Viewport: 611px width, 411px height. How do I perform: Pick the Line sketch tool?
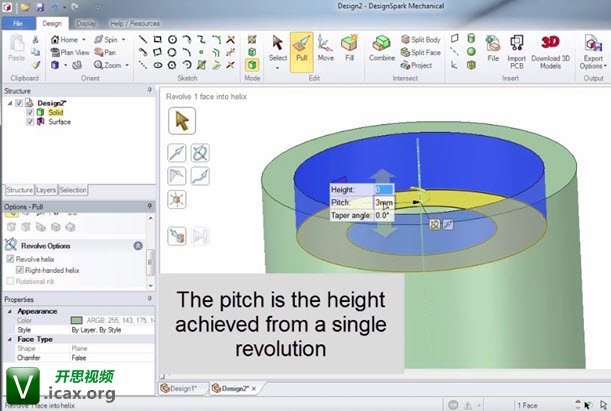[143, 39]
